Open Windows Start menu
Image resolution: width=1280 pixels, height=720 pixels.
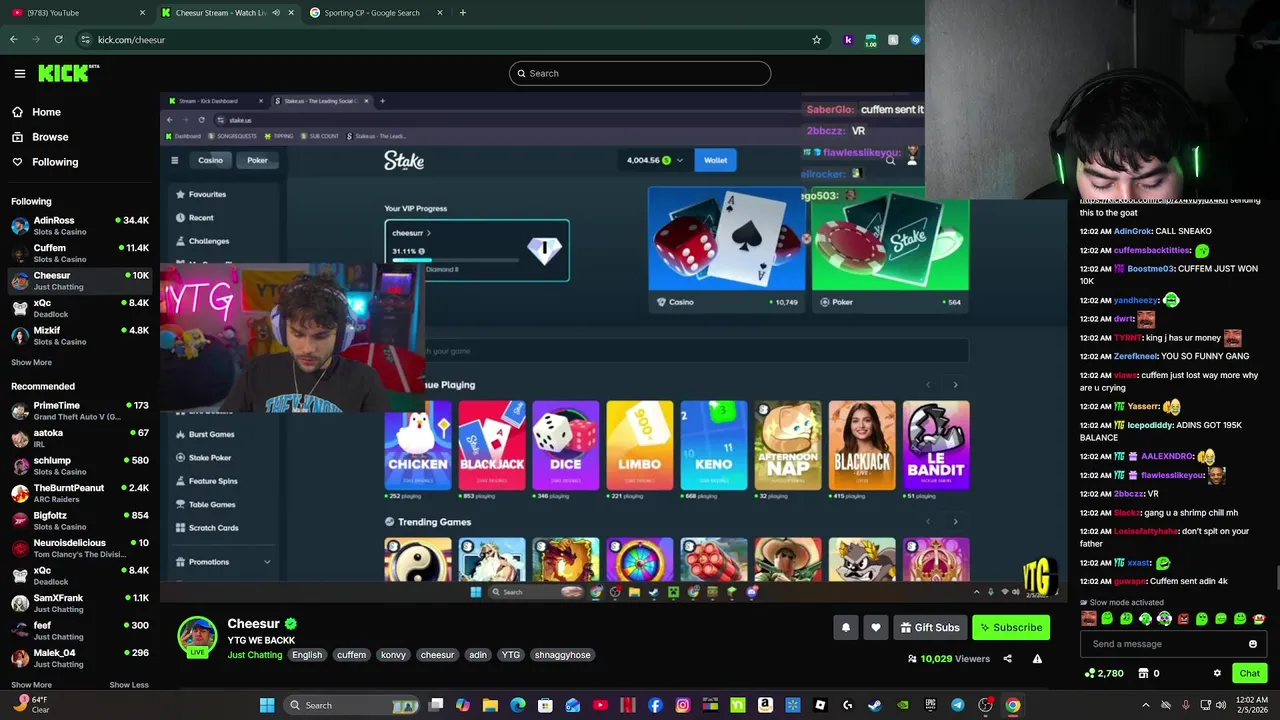[267, 705]
